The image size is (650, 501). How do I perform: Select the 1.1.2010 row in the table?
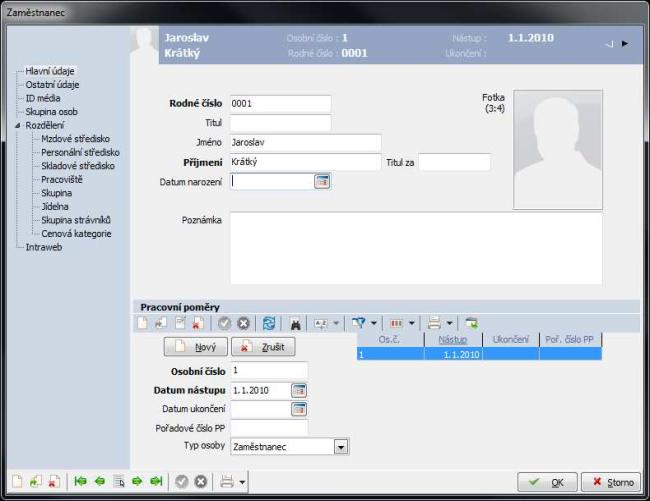479,354
